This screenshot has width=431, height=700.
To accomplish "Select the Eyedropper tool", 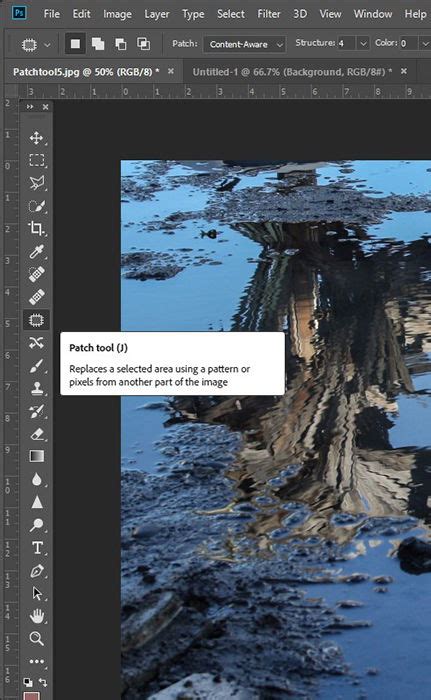I will (37, 251).
